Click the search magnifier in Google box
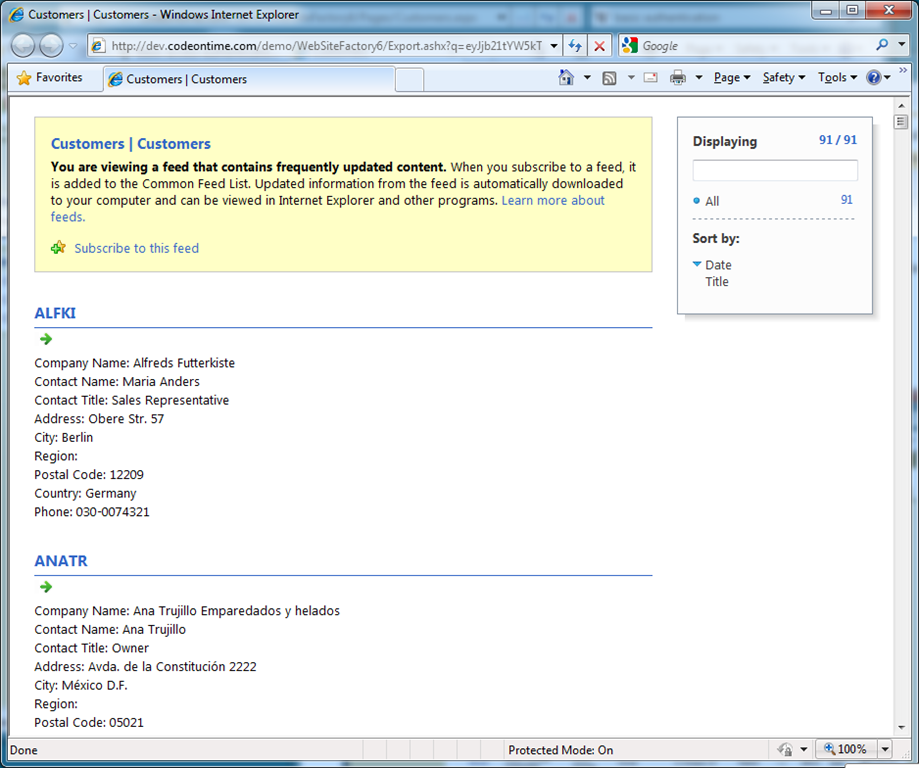Viewport: 919px width, 768px height. 882,45
